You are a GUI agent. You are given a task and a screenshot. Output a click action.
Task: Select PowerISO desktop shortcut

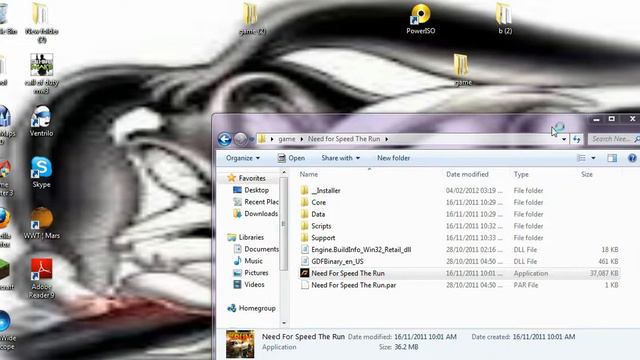(x=420, y=19)
